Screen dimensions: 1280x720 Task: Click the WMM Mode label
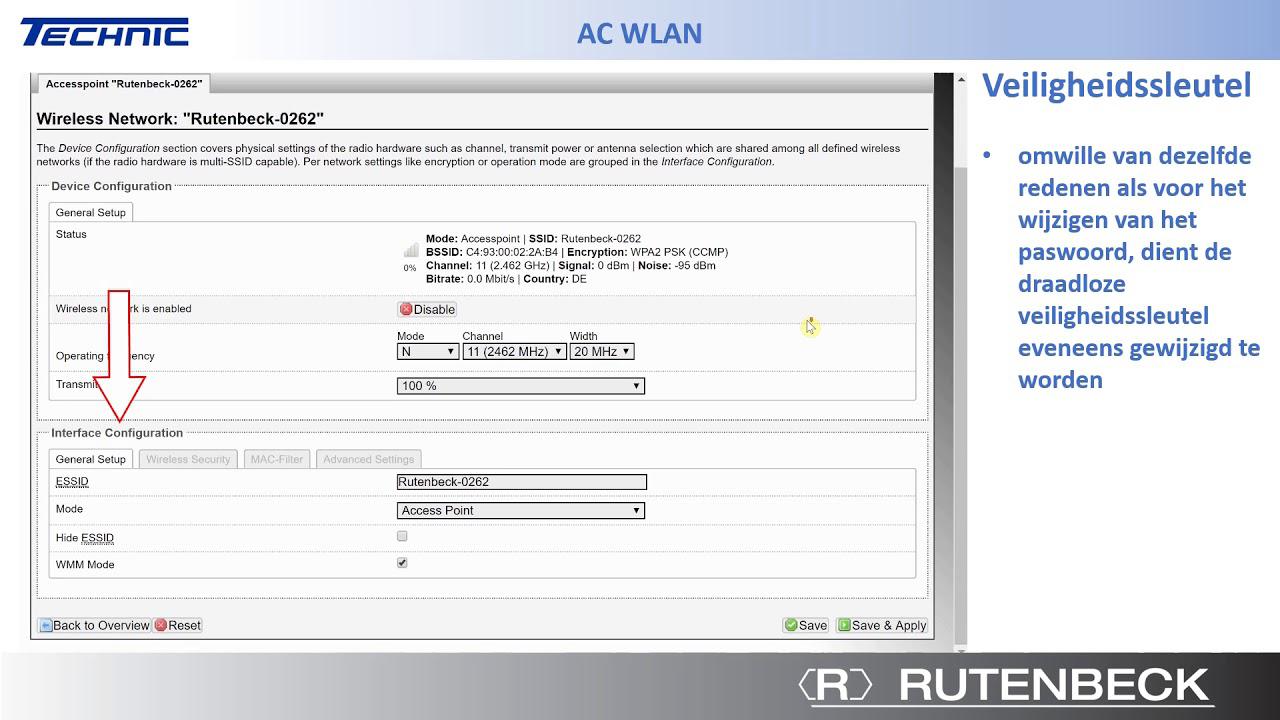[85, 565]
